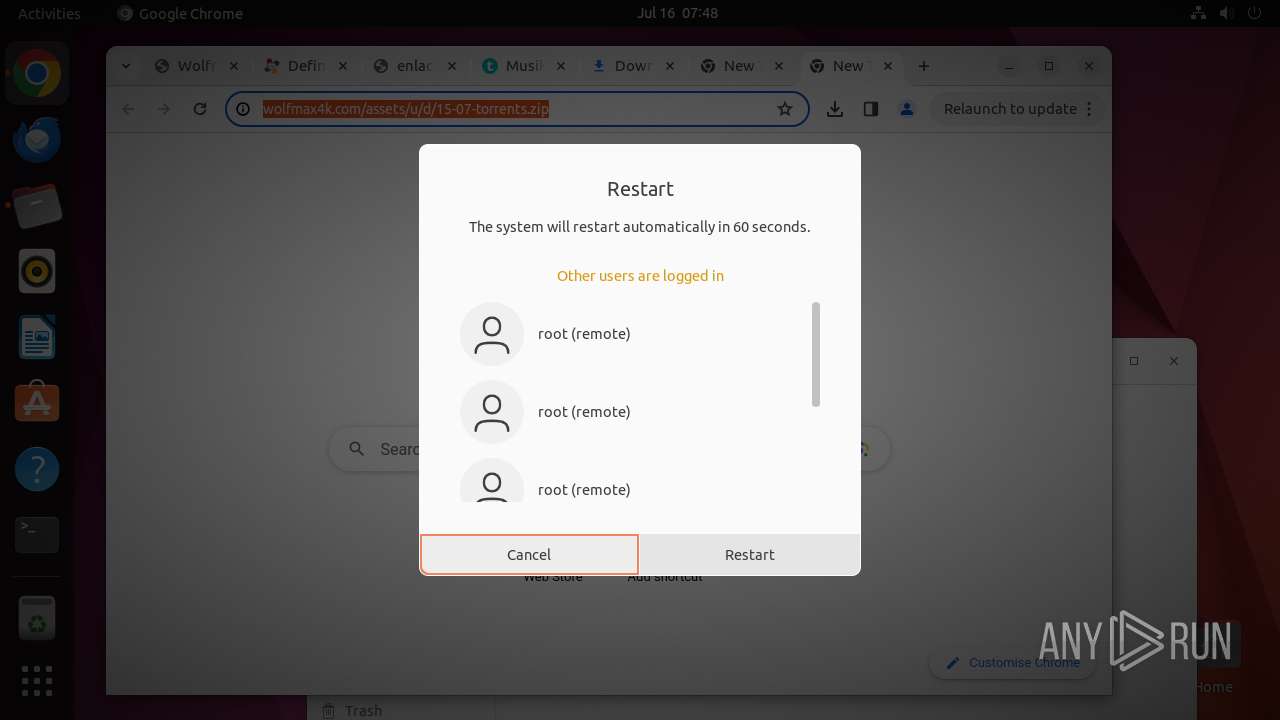Switch to the enlac tab
Image resolution: width=1280 pixels, height=720 pixels.
tap(414, 66)
